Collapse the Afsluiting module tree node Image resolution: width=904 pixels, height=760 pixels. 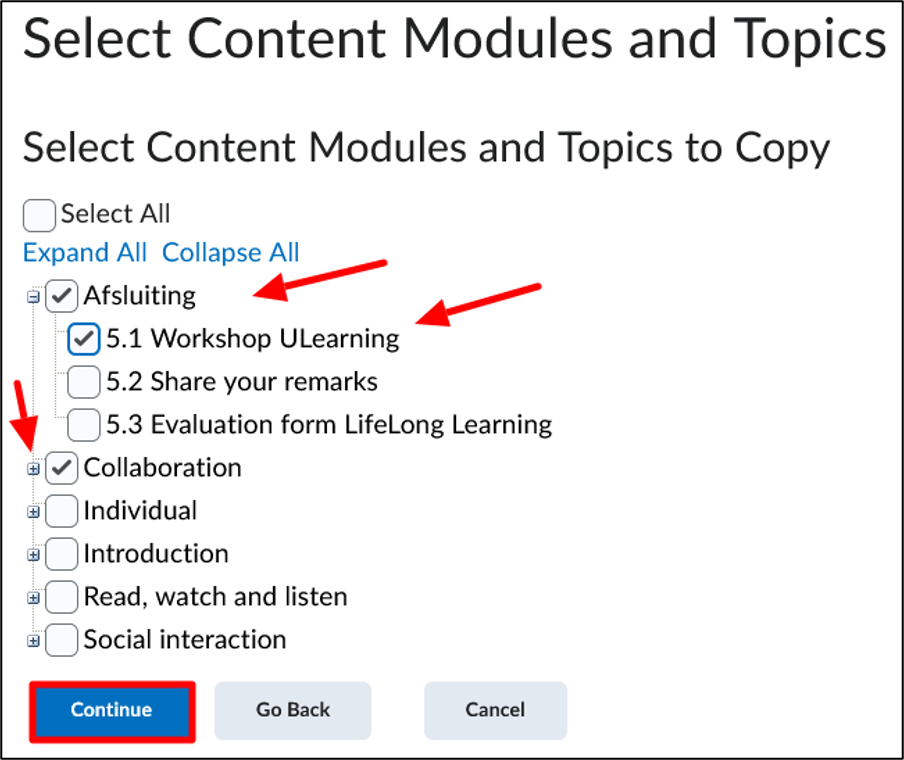(x=33, y=296)
